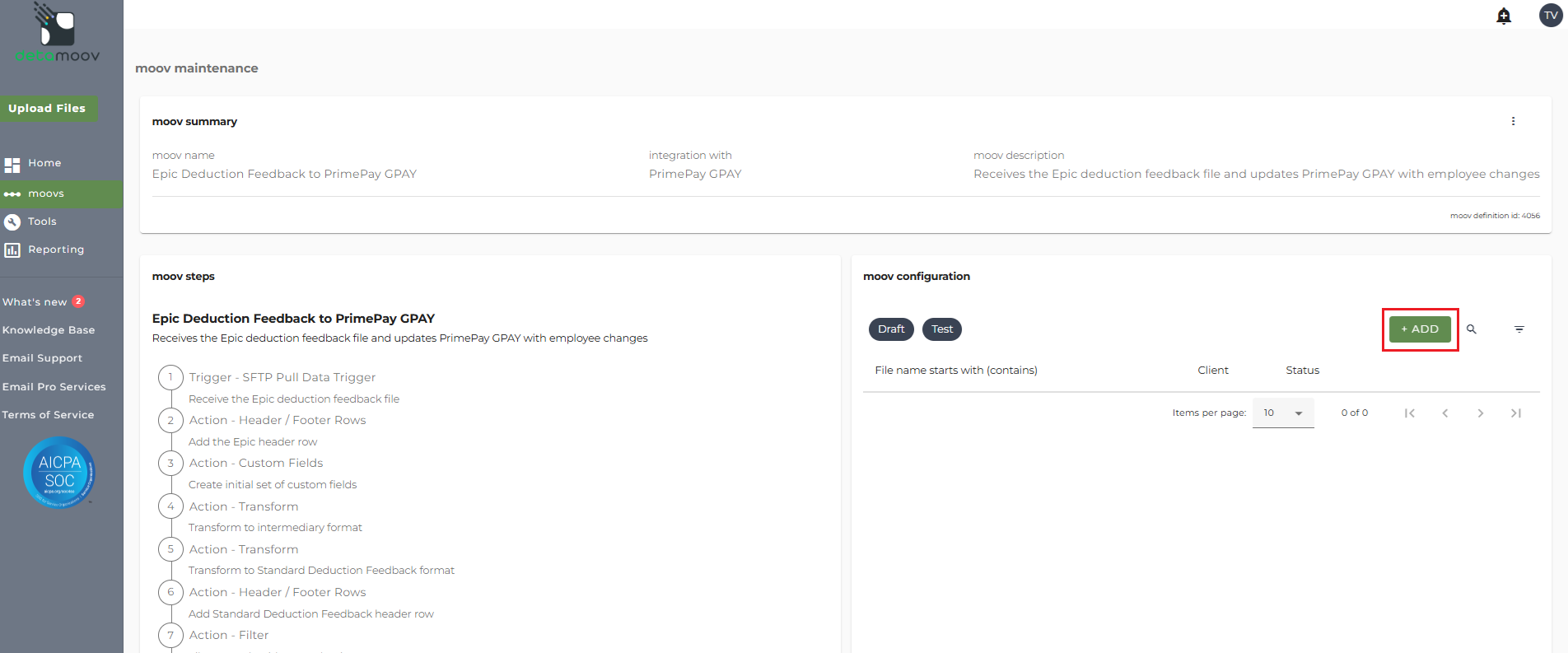Select step 2 circle in moov steps
The image size is (1568, 653).
tap(170, 420)
